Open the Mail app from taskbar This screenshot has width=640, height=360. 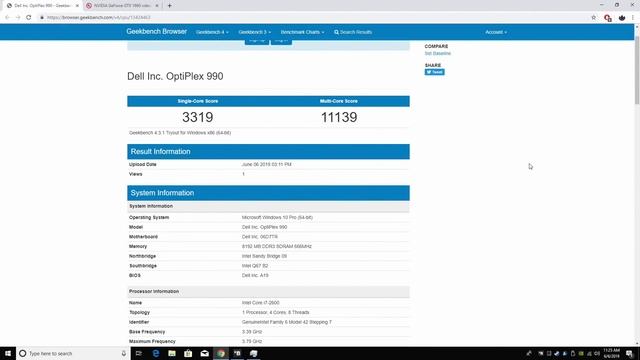(x=204, y=353)
